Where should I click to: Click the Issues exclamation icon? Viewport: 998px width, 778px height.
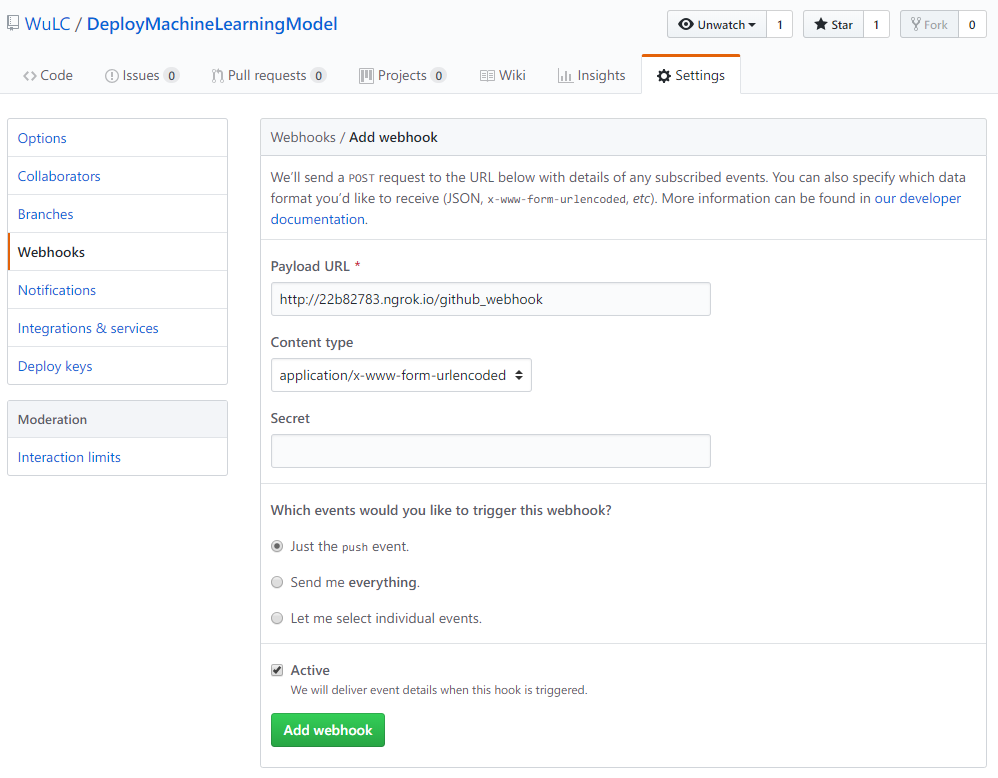pos(111,76)
